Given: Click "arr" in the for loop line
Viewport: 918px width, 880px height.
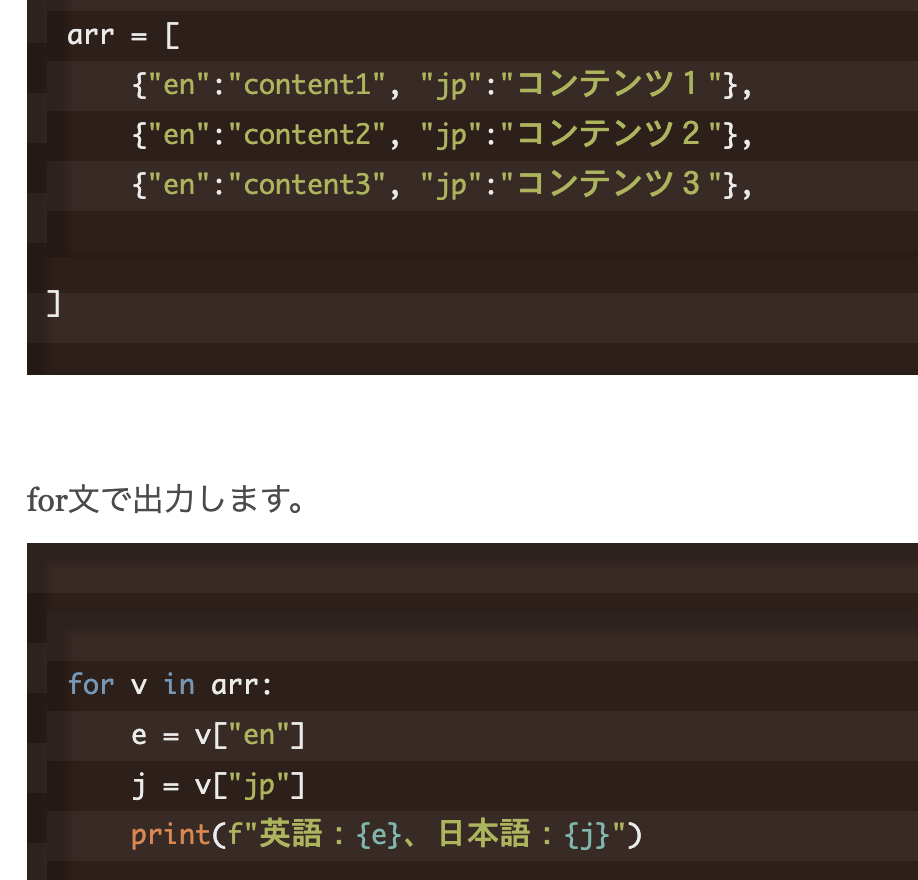Looking at the screenshot, I should pyautogui.click(x=234, y=685).
